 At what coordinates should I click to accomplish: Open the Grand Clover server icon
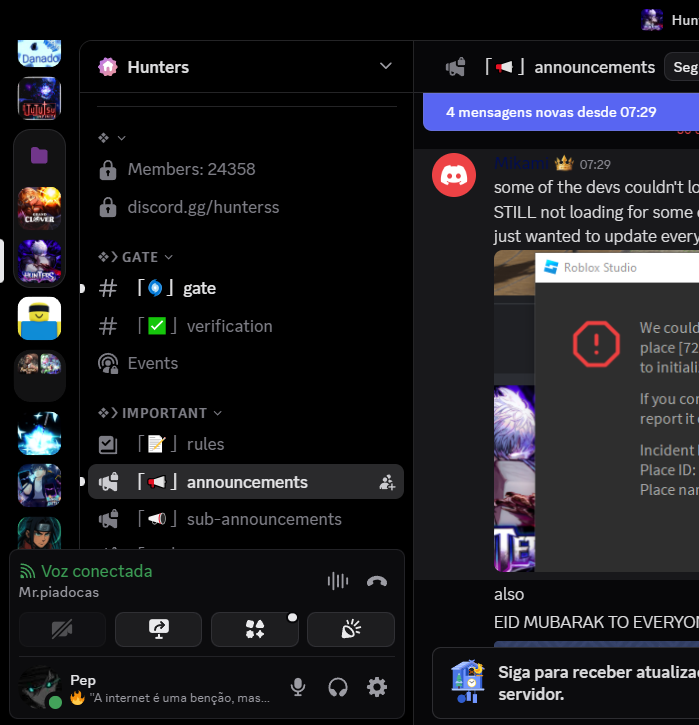tap(39, 208)
